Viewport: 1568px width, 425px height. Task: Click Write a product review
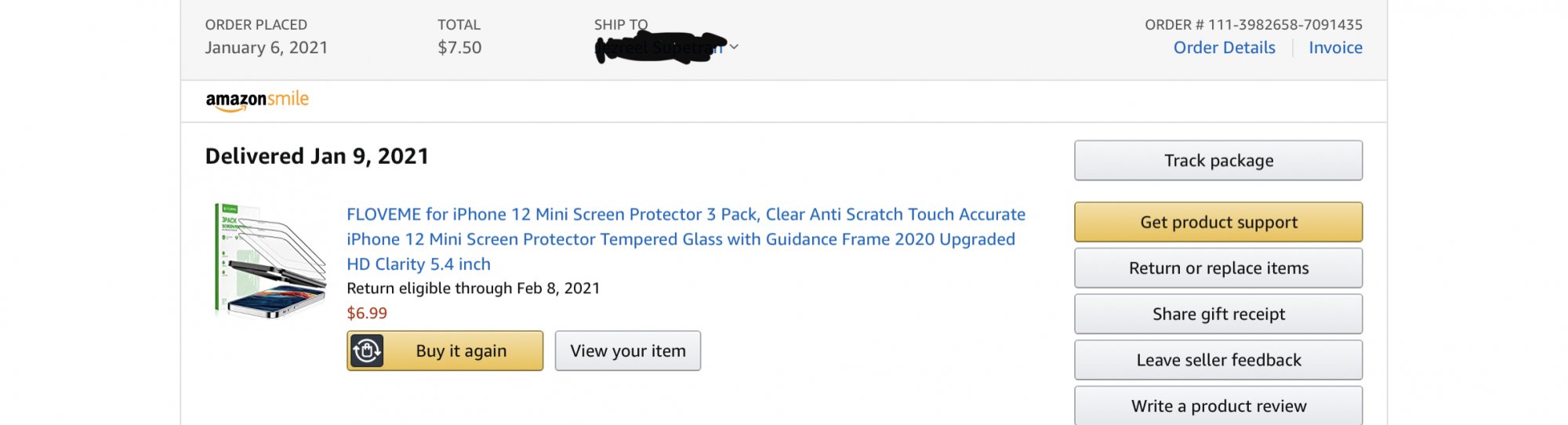pyautogui.click(x=1218, y=406)
